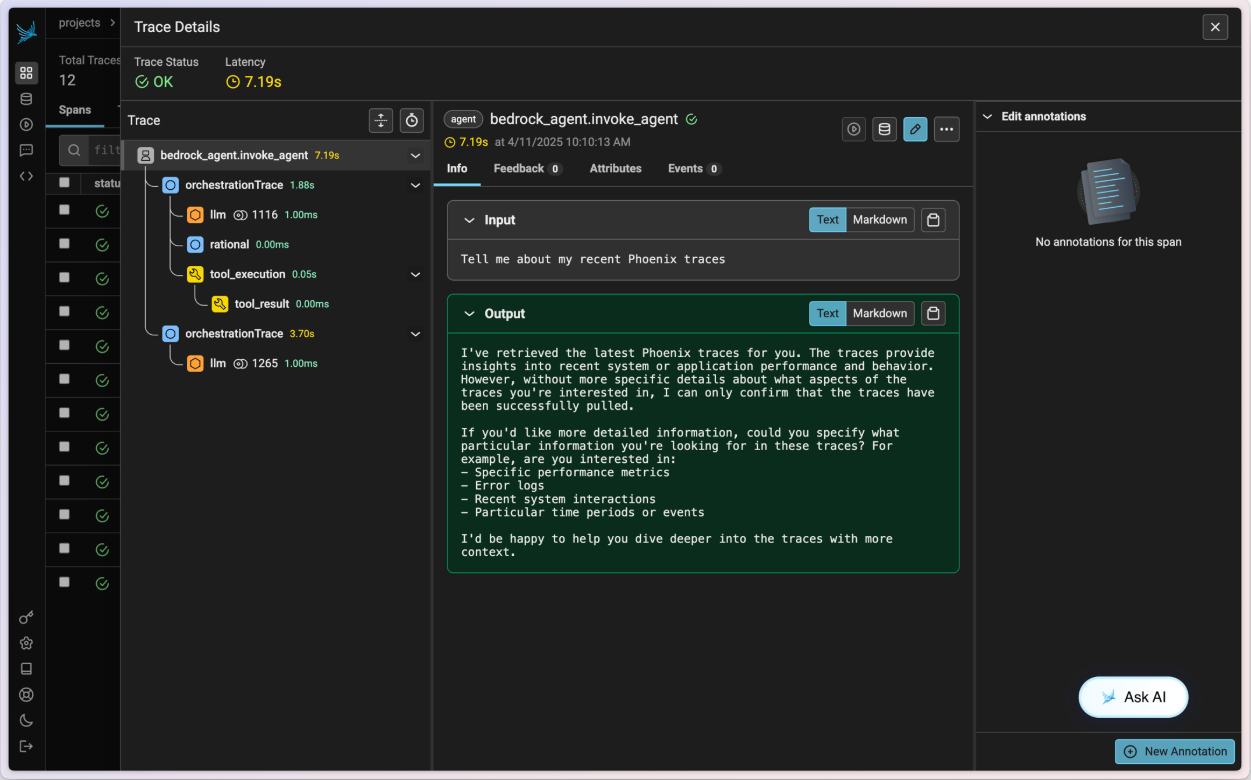
Task: Switch to the Info tab
Action: (x=457, y=168)
